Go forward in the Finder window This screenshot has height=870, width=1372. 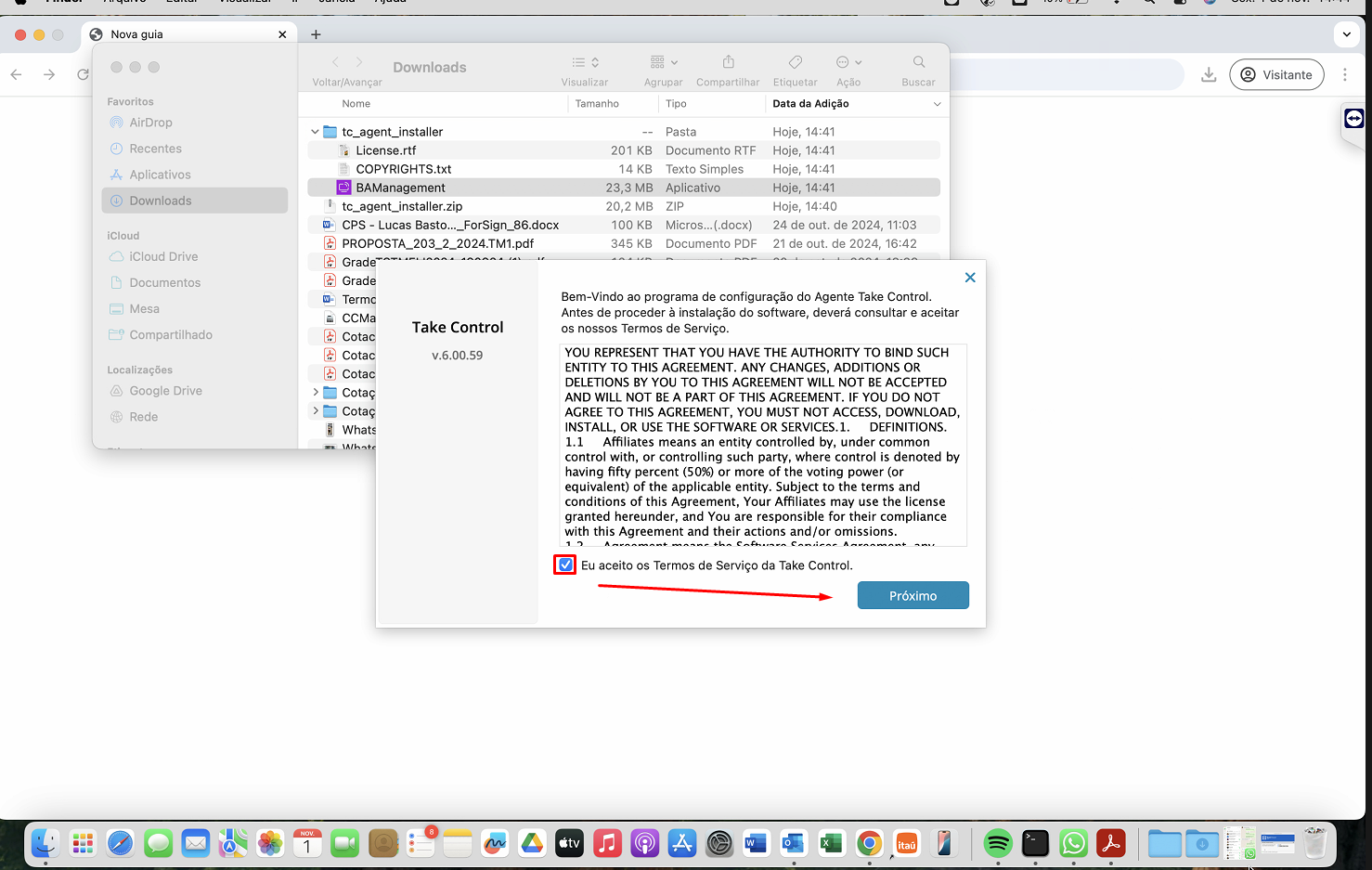point(359,62)
